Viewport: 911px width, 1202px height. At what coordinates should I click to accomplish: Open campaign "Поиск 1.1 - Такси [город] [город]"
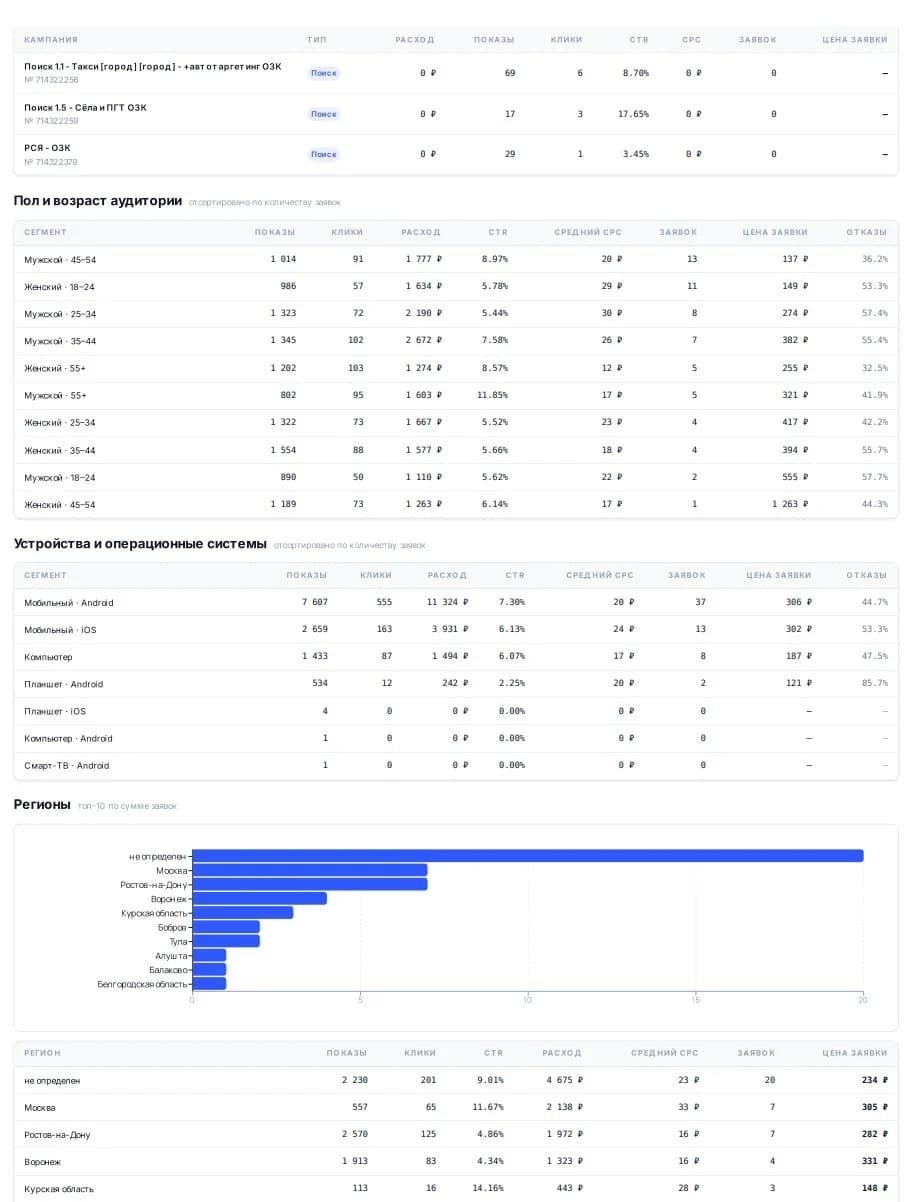(153, 67)
